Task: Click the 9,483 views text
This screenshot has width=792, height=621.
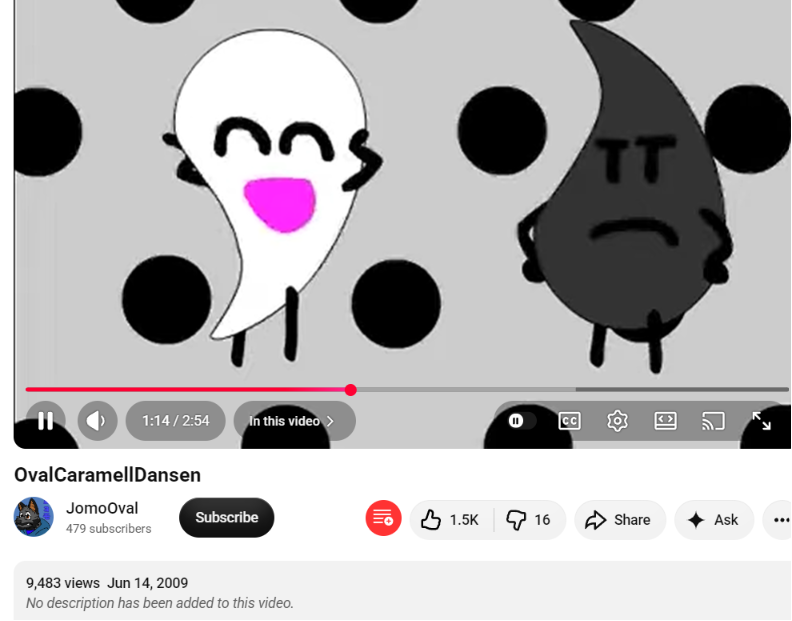Action: pyautogui.click(x=63, y=583)
